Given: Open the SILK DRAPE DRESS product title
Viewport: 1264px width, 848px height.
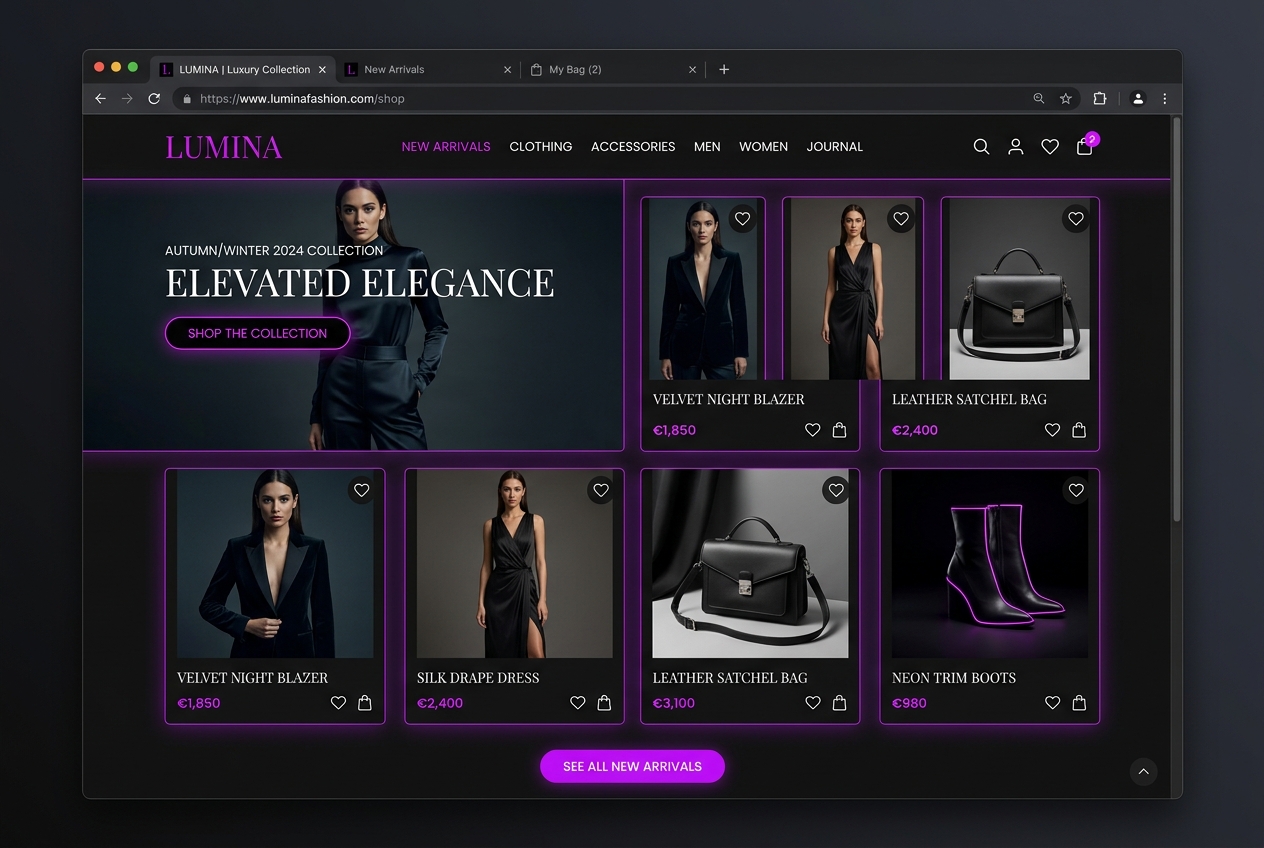Looking at the screenshot, I should 478,678.
